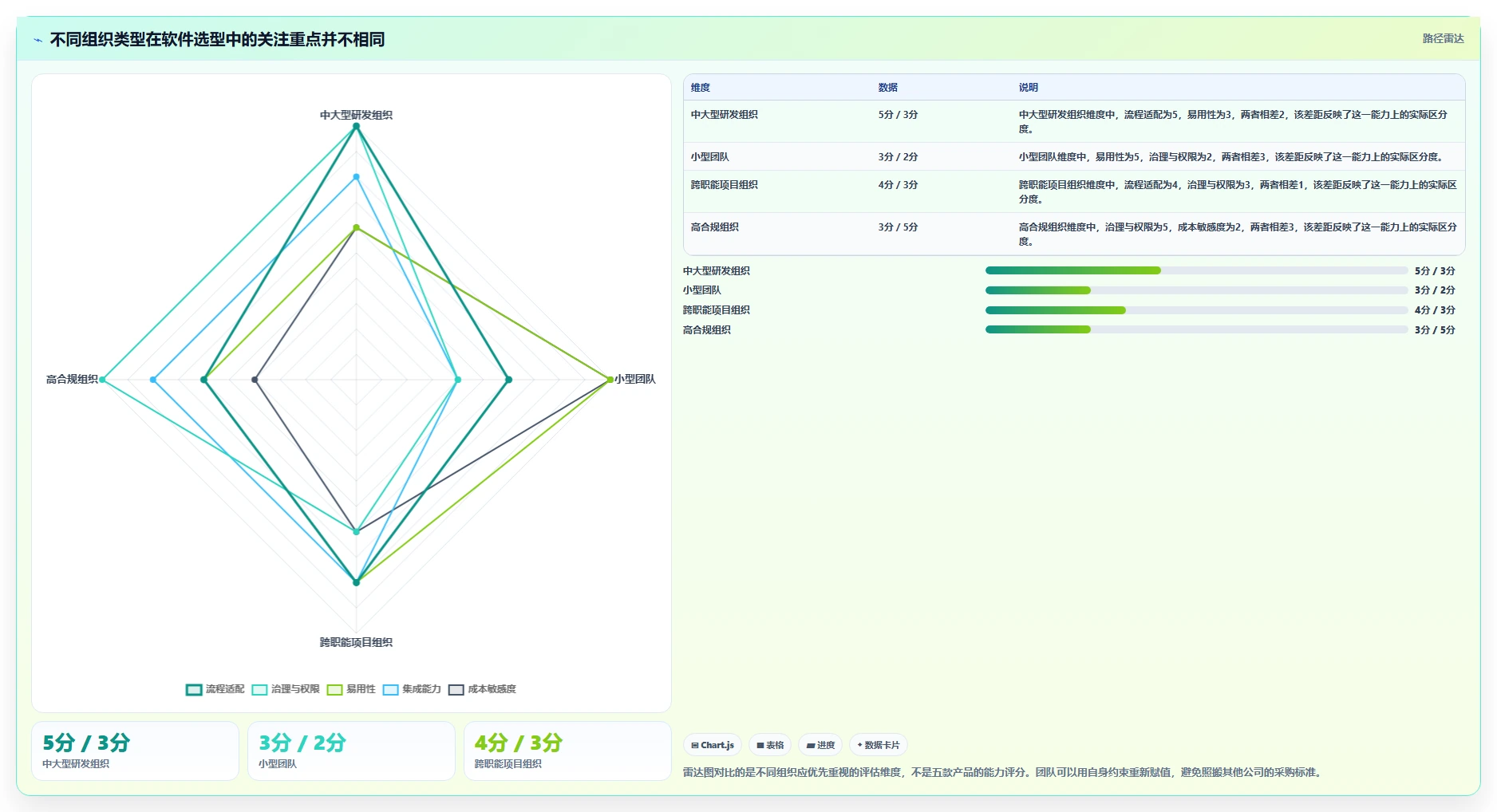The image size is (1497, 812).
Task: Open the 3分 / 2分 小型团队 data card
Action: coord(351,751)
